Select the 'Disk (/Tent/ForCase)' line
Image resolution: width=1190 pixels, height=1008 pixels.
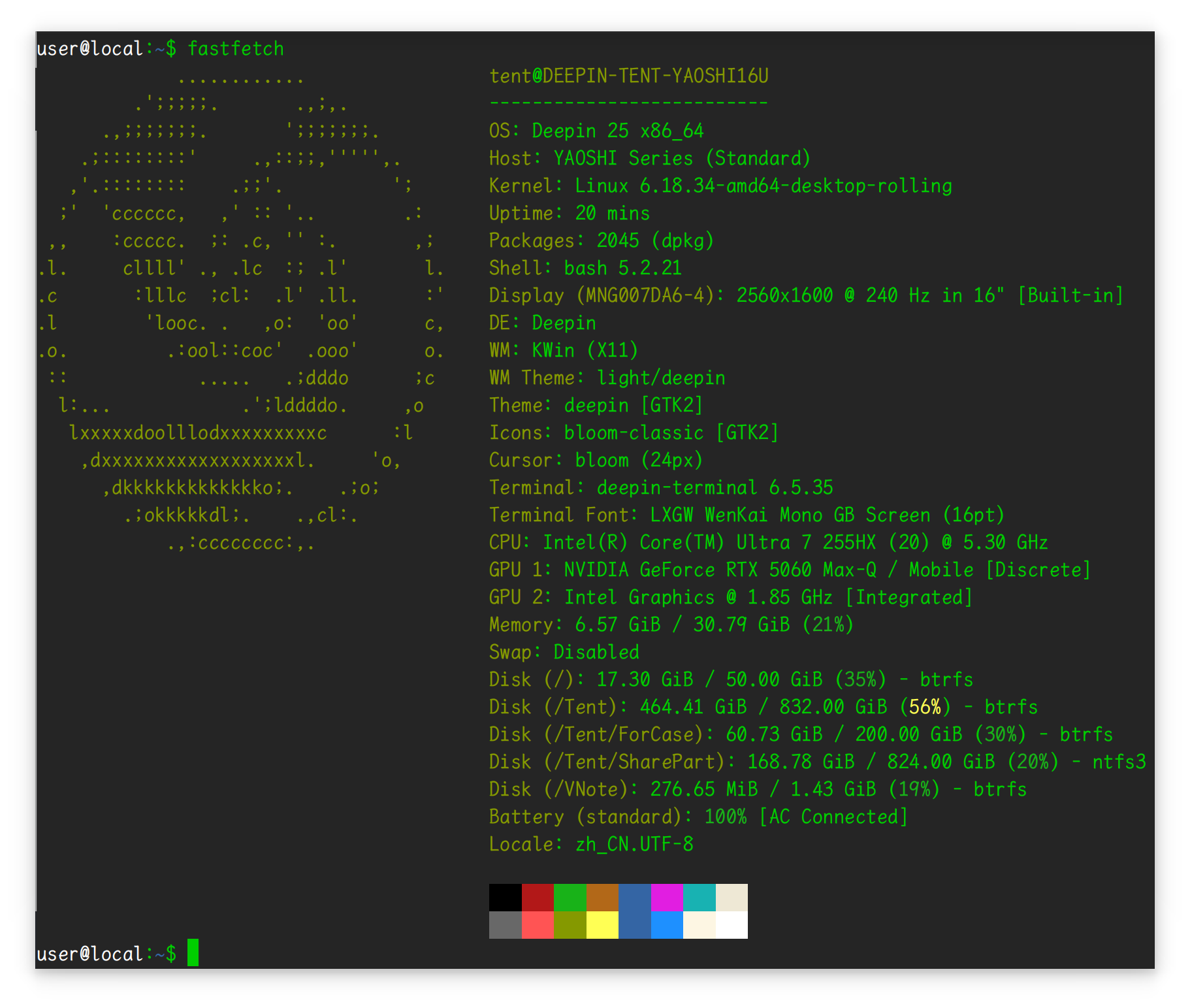pos(801,735)
